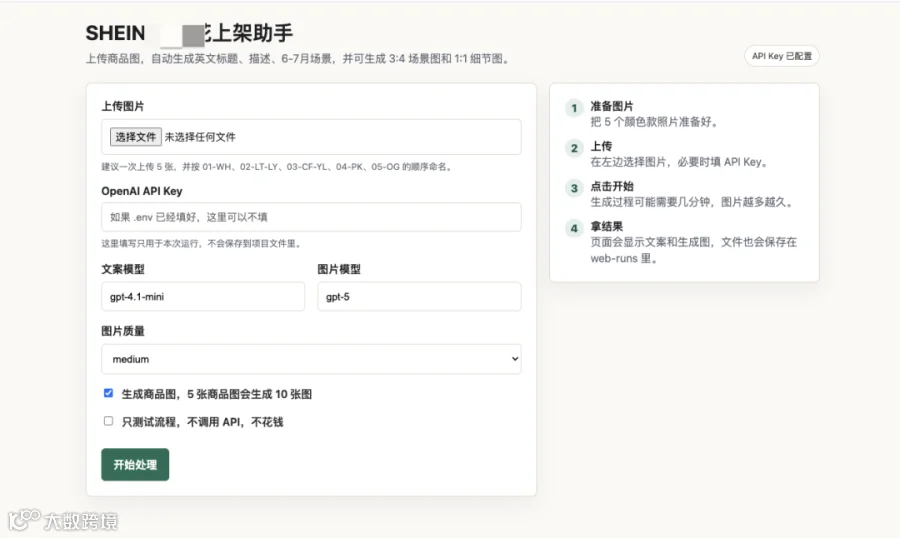Click the 文案模型 gpt-4.1-mini field
The width and height of the screenshot is (900, 538).
203,296
